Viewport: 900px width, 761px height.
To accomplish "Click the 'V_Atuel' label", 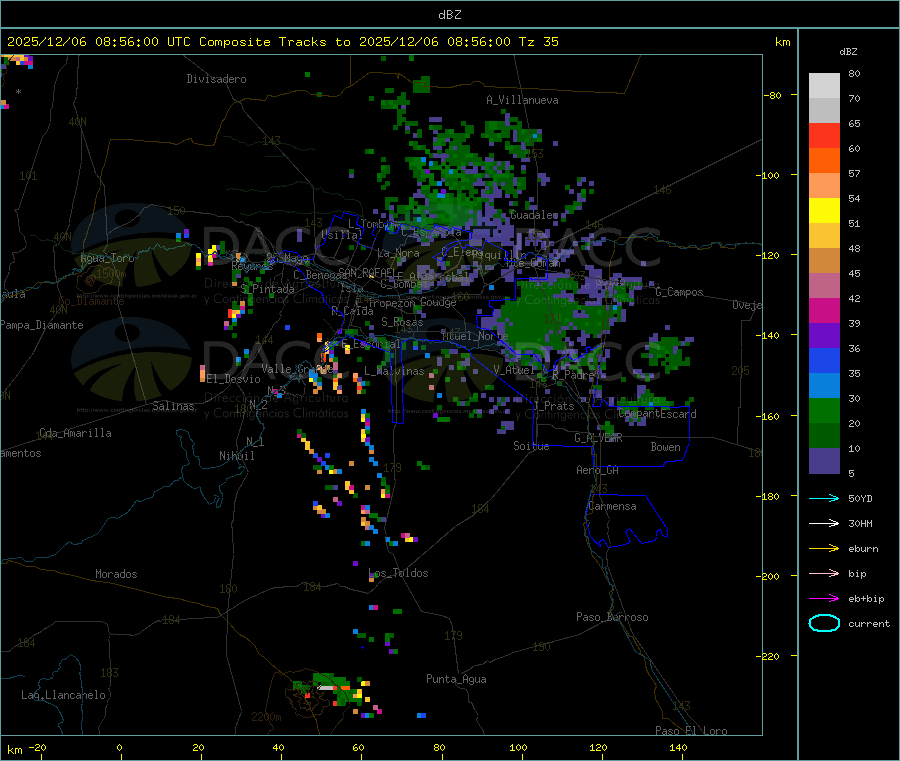I will (x=514, y=370).
